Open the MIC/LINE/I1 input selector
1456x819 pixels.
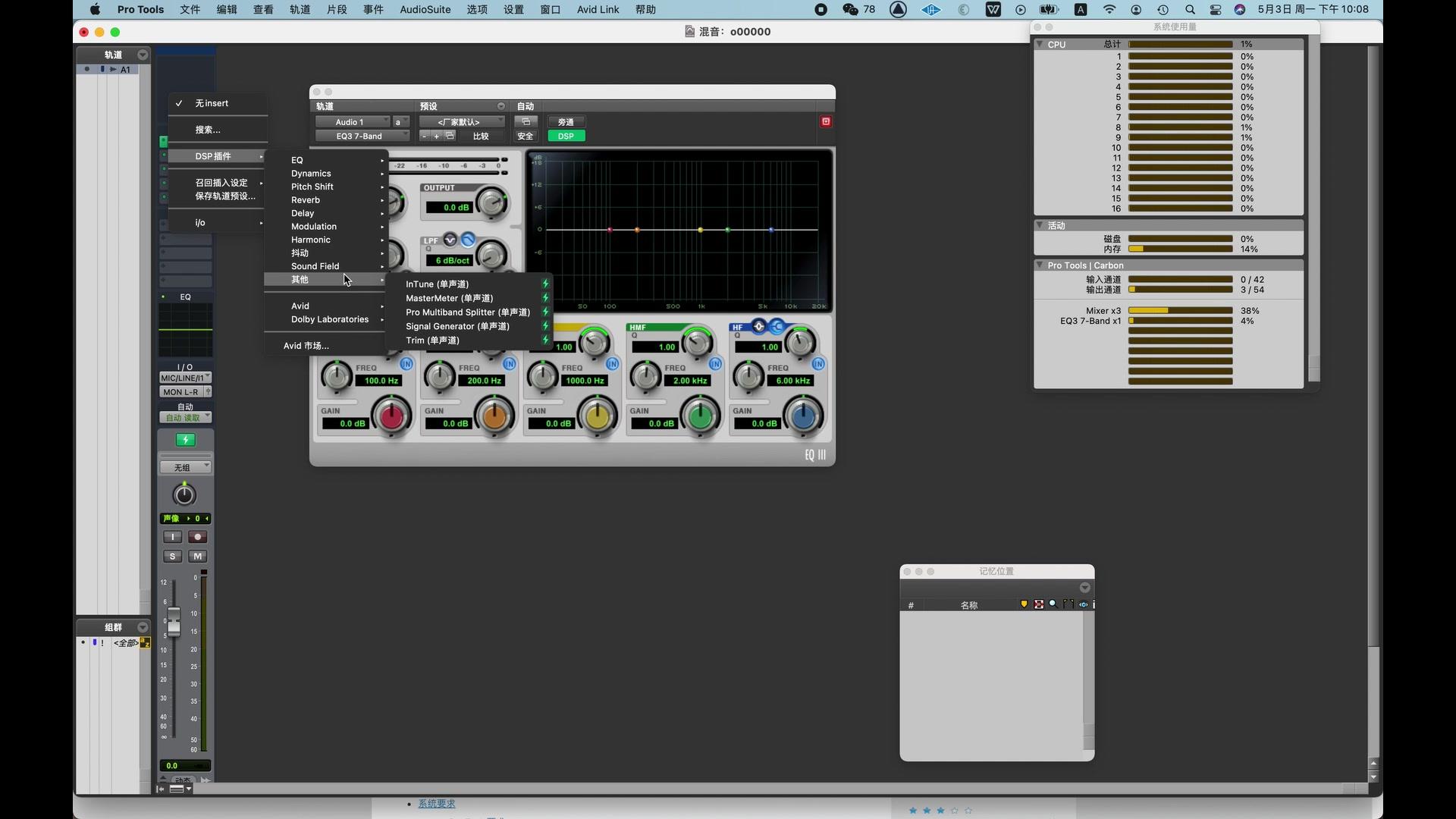tap(185, 378)
